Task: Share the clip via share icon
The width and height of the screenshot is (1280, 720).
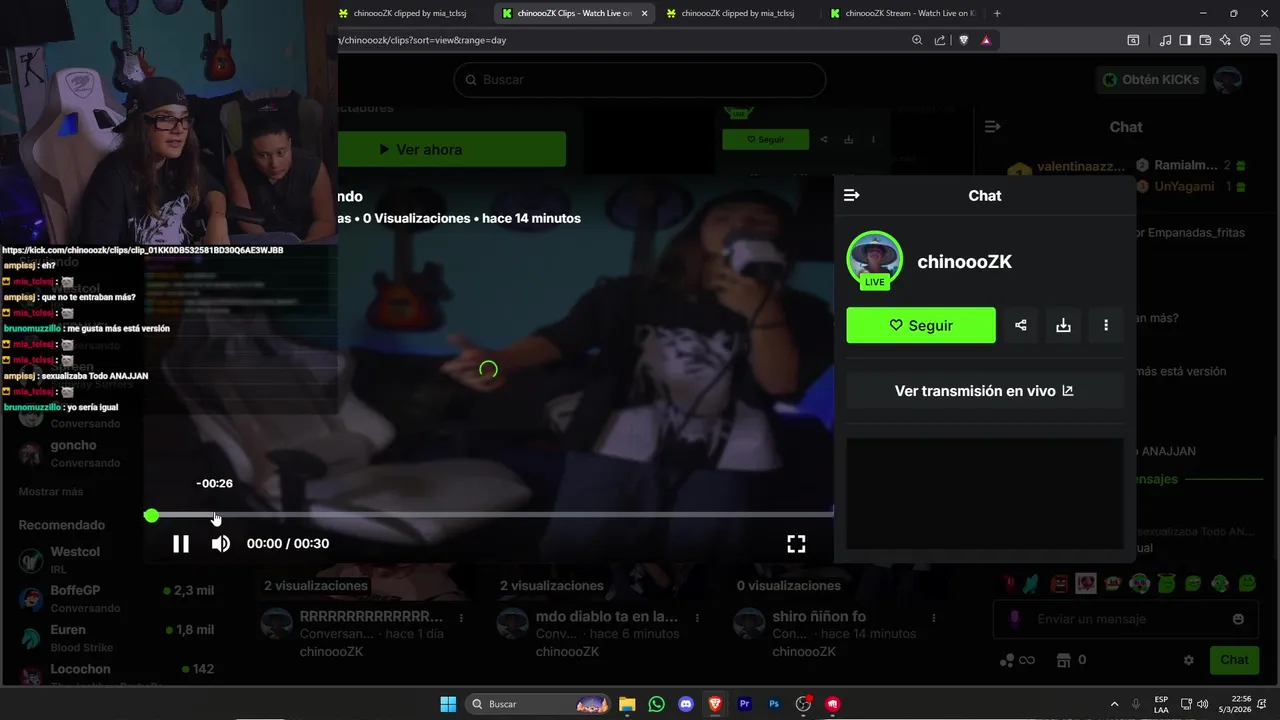Action: [x=1021, y=325]
